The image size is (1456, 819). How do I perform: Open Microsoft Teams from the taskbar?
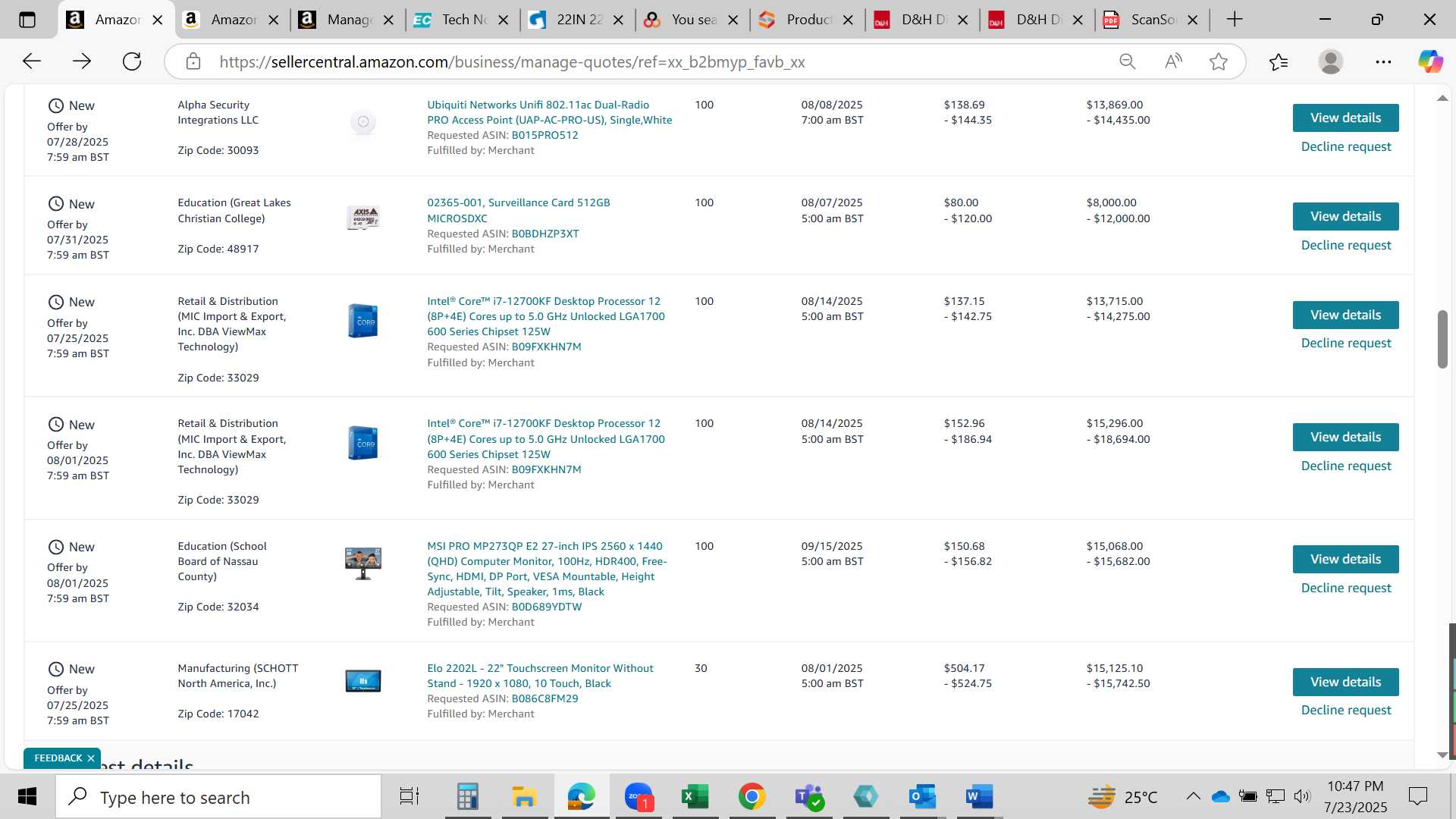coord(809,796)
